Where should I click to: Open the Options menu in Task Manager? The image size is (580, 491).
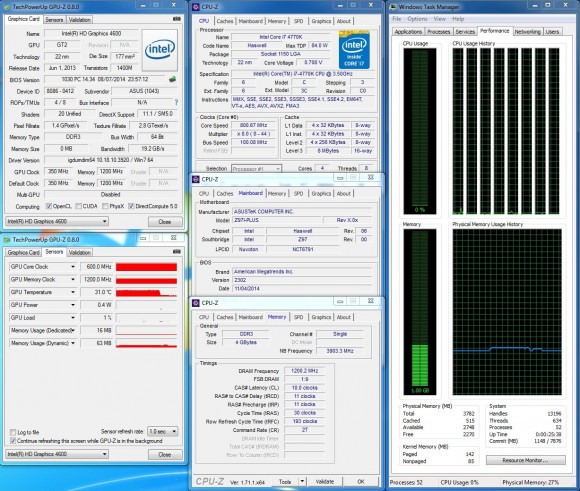(x=417, y=19)
